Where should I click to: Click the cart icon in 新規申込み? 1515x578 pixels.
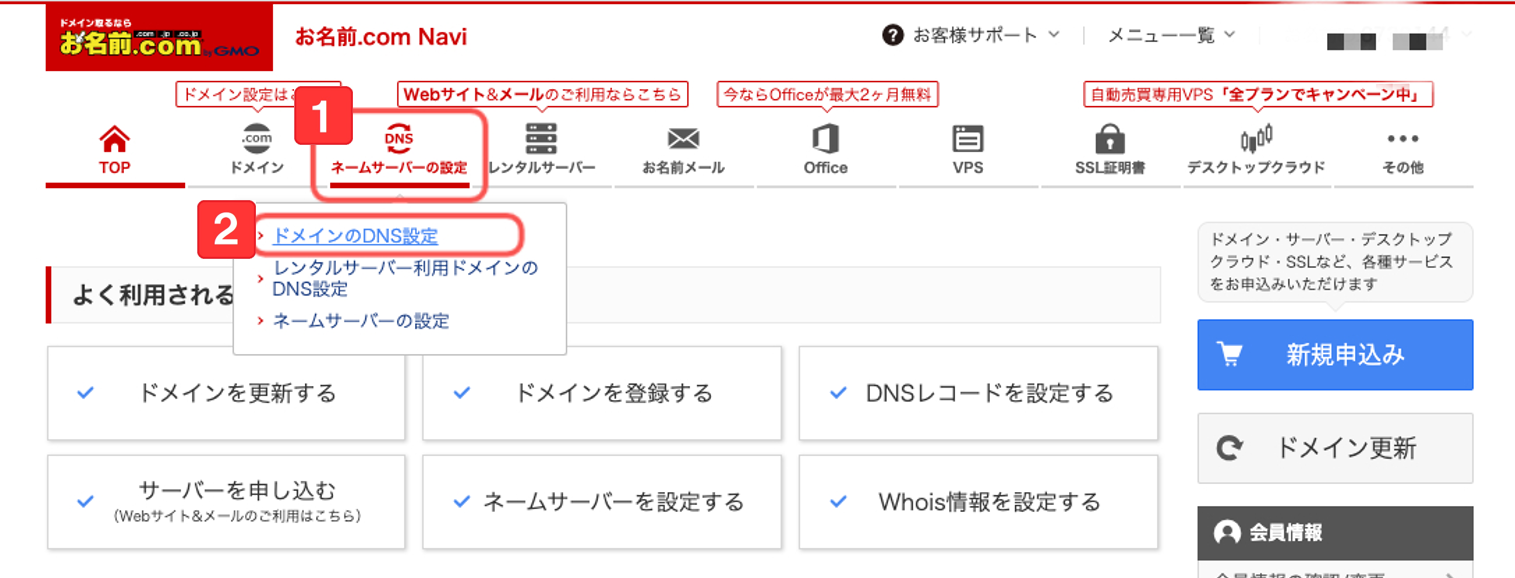tap(1228, 354)
